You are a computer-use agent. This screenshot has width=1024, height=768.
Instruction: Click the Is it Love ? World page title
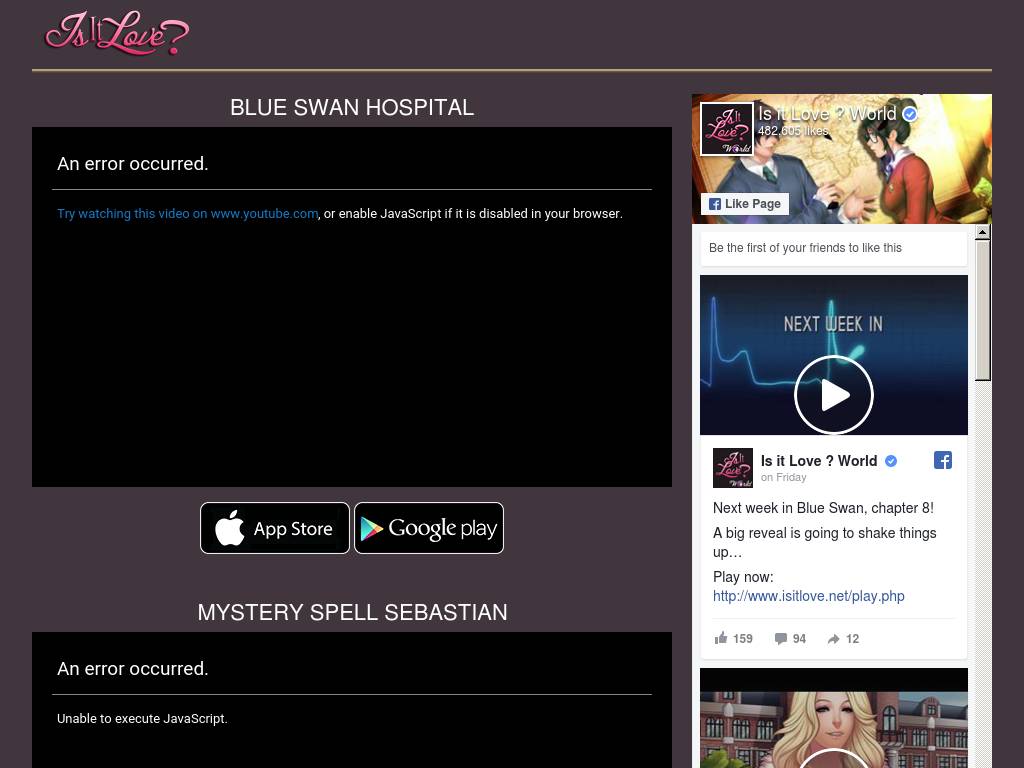click(827, 114)
